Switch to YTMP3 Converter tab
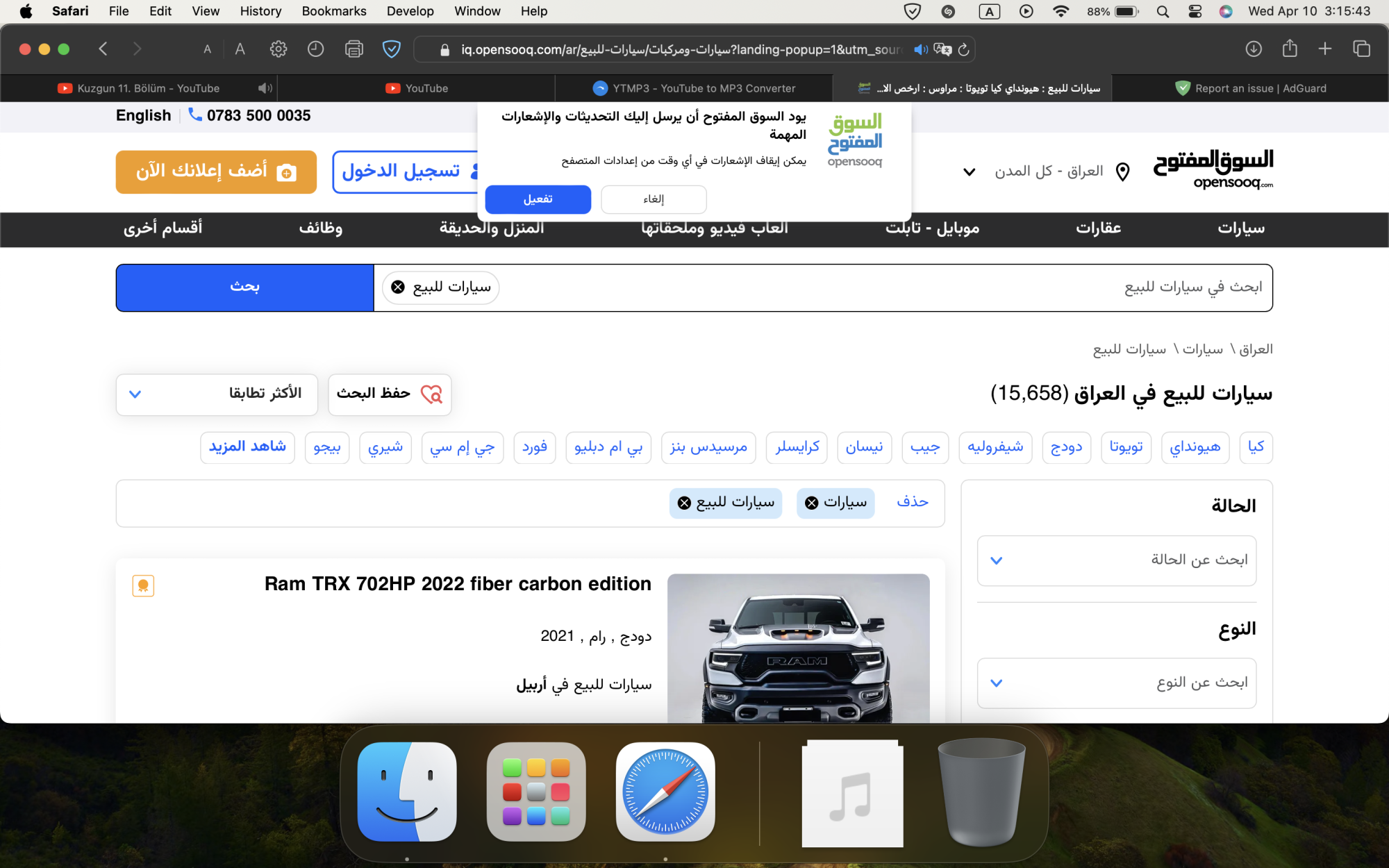This screenshot has width=1389, height=868. point(693,88)
